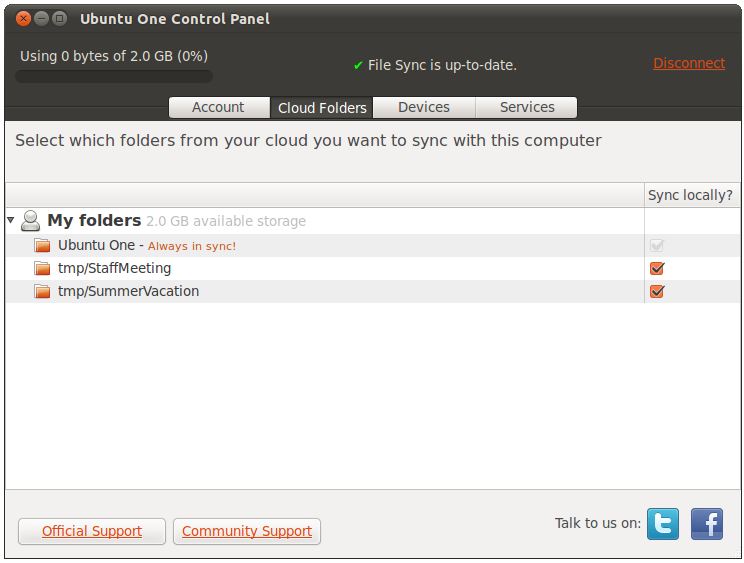Click 'File Sync is up-to-date.' status text
The height and width of the screenshot is (563, 744).
click(442, 65)
